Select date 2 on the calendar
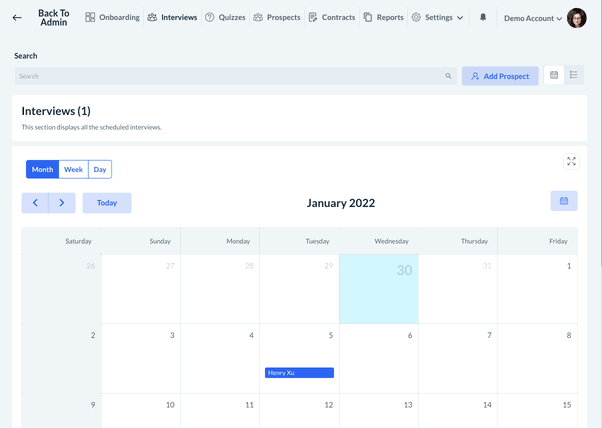Screen dimensions: 602x428 coord(61,359)
